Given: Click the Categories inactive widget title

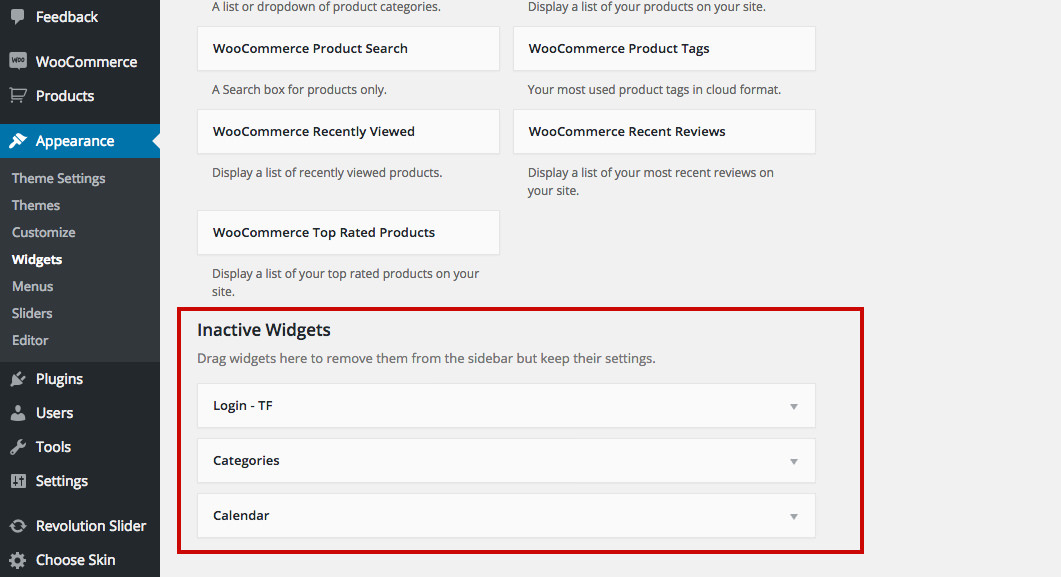Looking at the screenshot, I should tap(246, 461).
